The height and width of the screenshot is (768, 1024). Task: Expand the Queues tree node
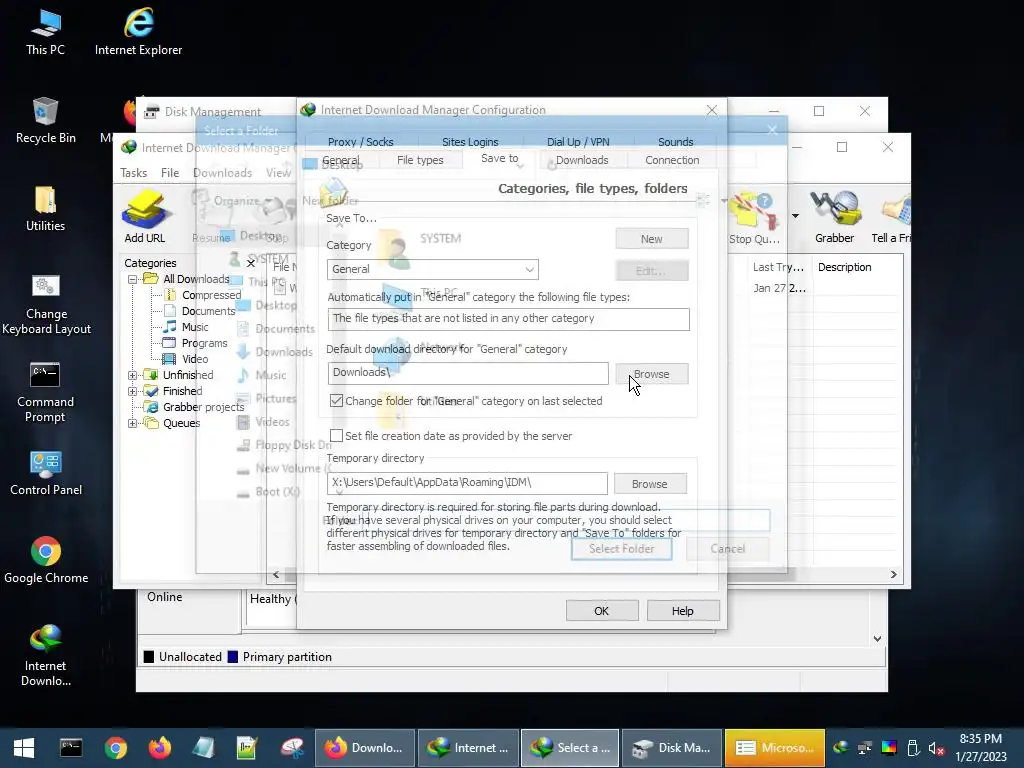[x=133, y=423]
